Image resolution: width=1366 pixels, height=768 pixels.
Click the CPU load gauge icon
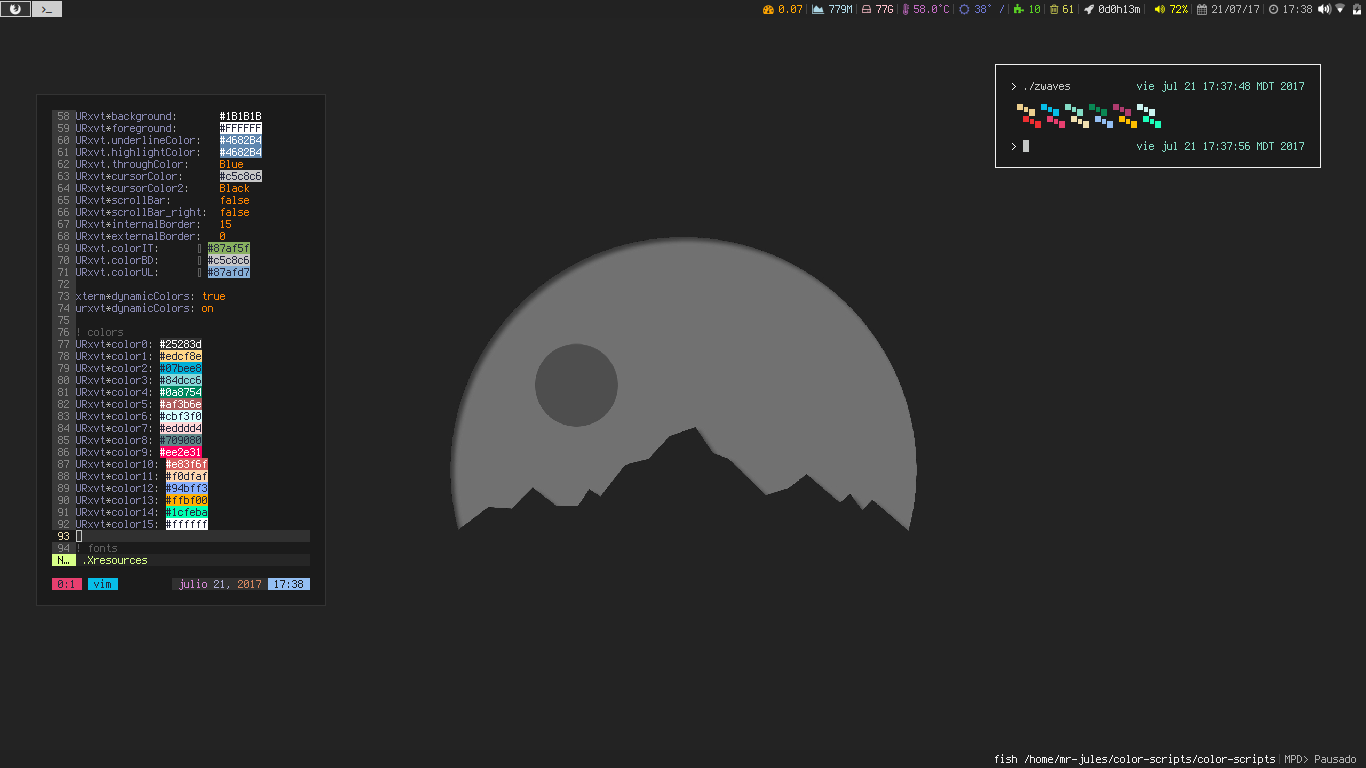(x=768, y=9)
